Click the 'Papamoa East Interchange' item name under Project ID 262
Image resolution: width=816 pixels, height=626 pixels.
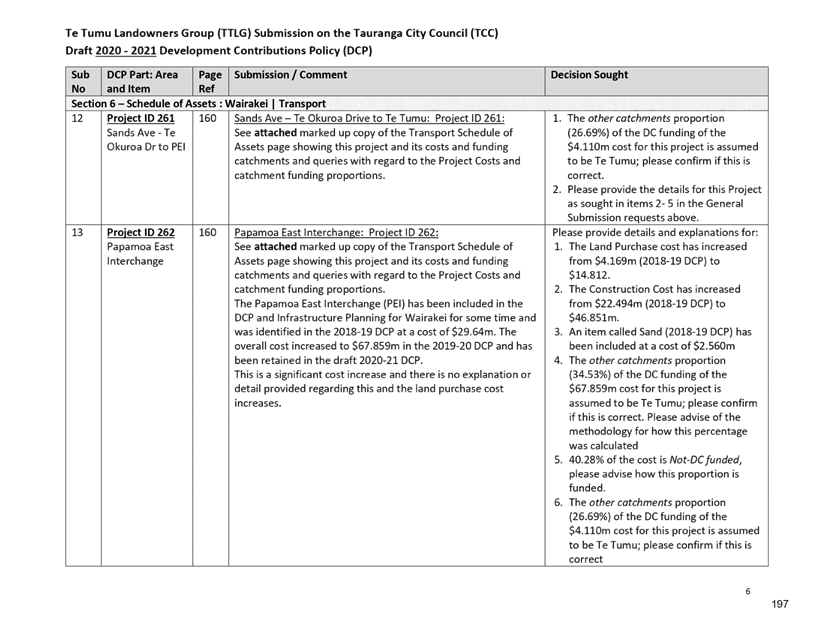click(x=140, y=254)
